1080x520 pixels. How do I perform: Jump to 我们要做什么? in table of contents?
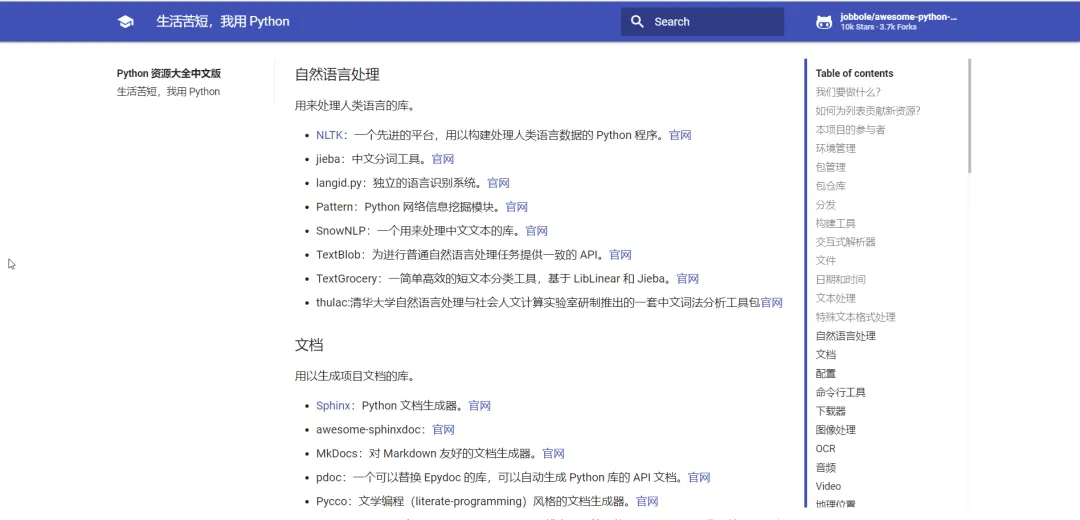(x=848, y=92)
